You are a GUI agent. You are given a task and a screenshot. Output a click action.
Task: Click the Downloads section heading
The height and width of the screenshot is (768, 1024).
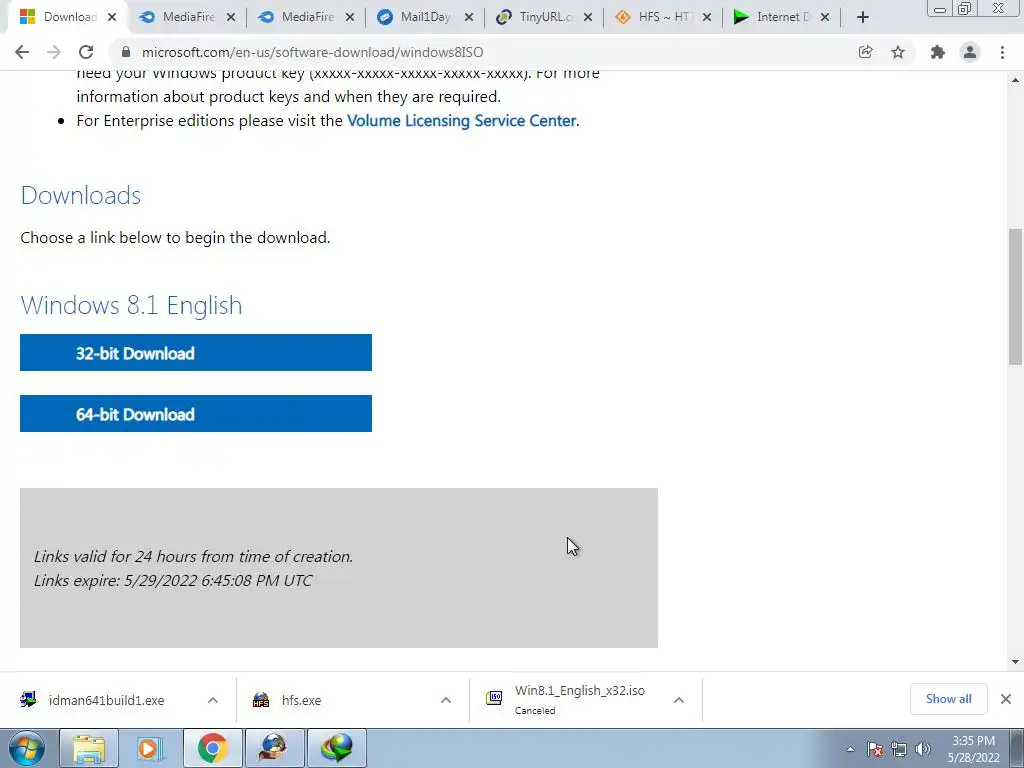point(81,195)
